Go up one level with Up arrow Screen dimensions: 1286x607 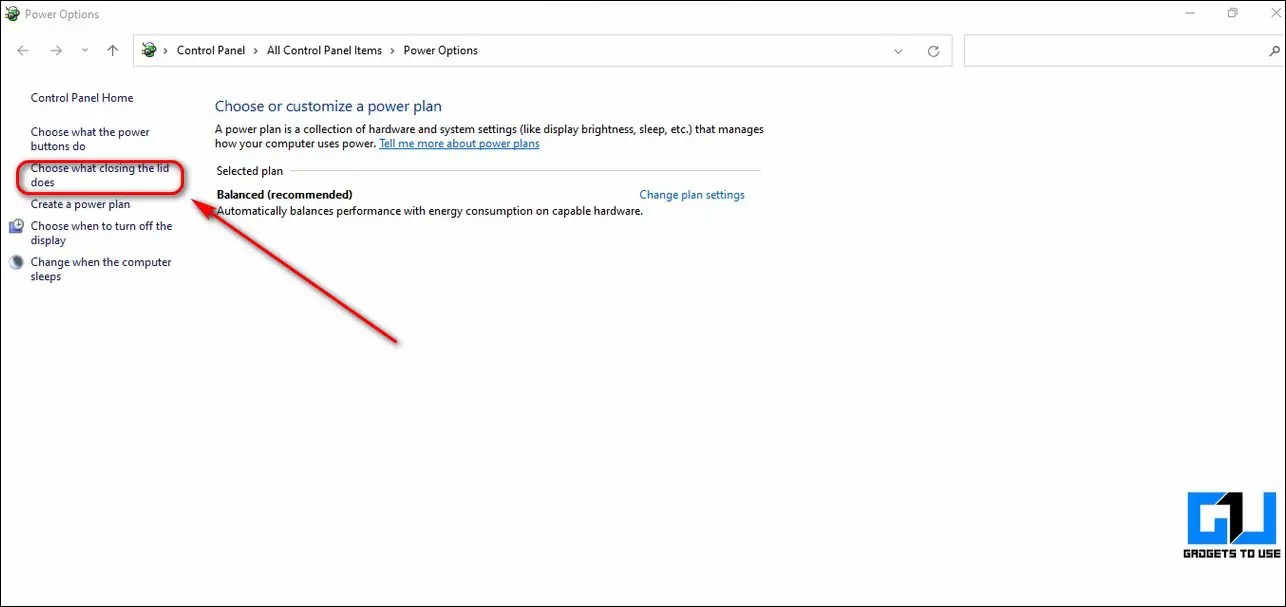pyautogui.click(x=113, y=51)
